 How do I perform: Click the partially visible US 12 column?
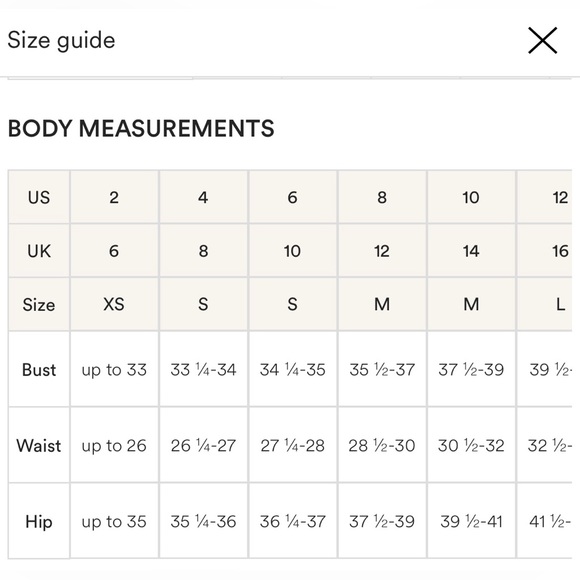pos(545,197)
